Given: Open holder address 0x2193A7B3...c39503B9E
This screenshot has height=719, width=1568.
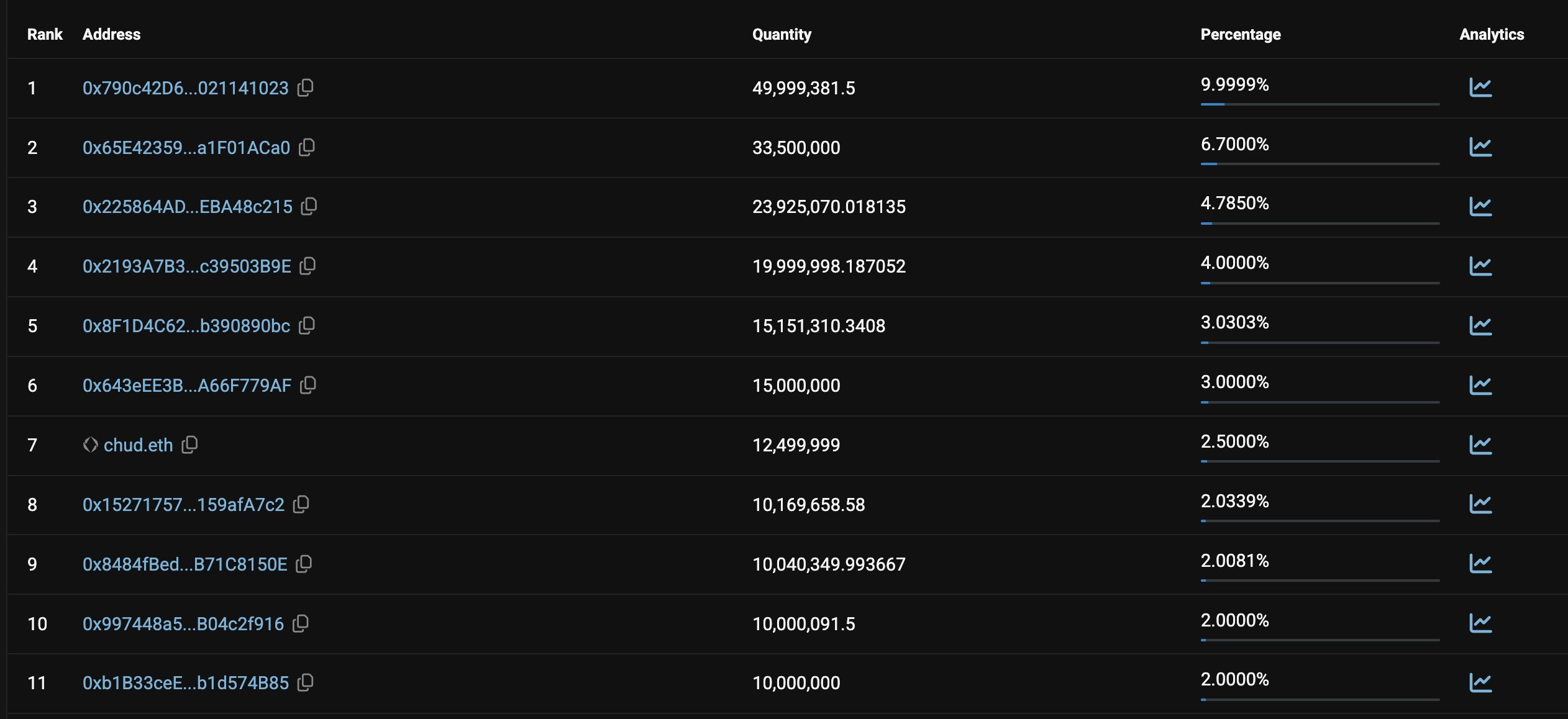Looking at the screenshot, I should pos(187,266).
